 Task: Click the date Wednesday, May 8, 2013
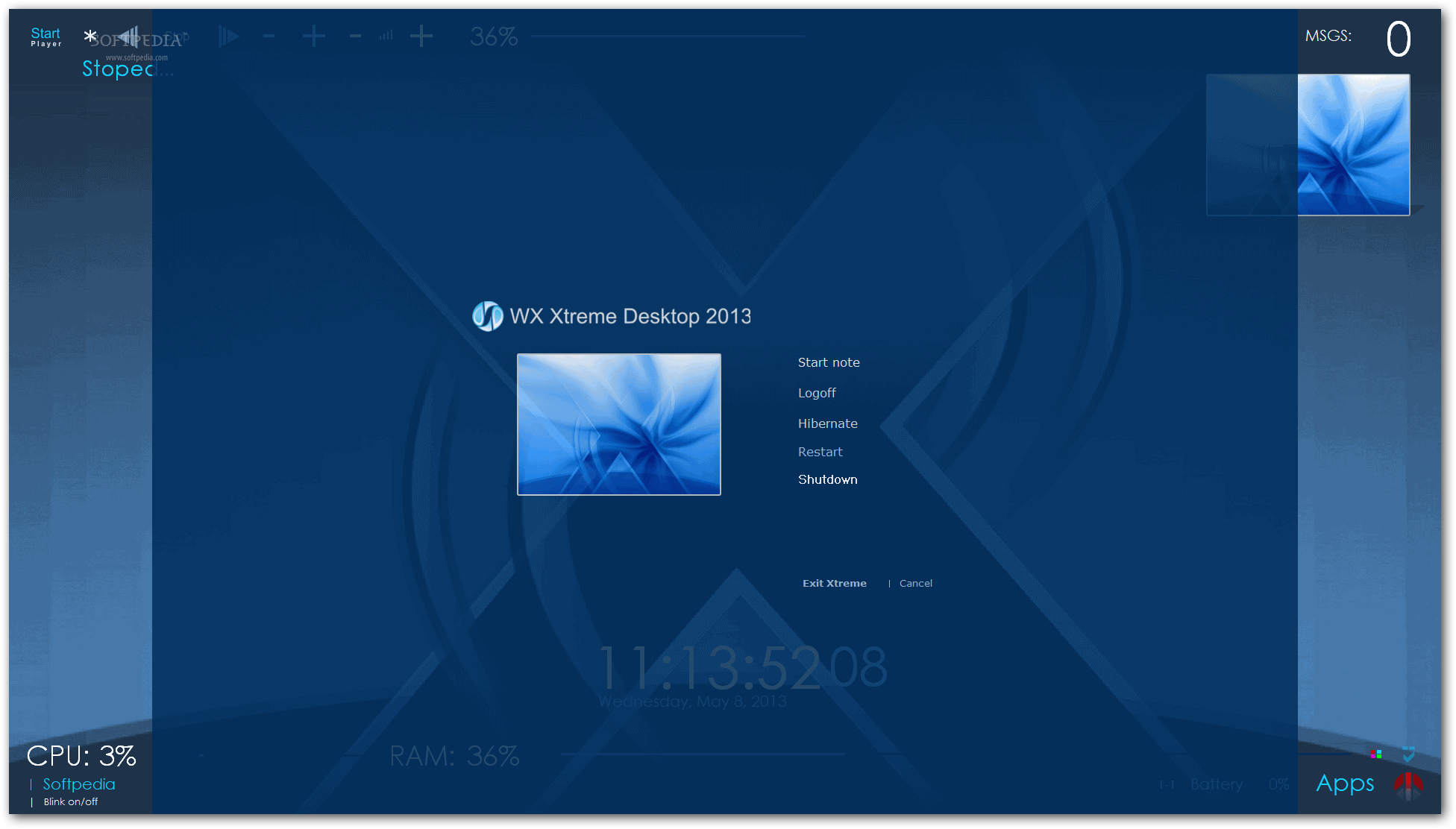tap(692, 702)
